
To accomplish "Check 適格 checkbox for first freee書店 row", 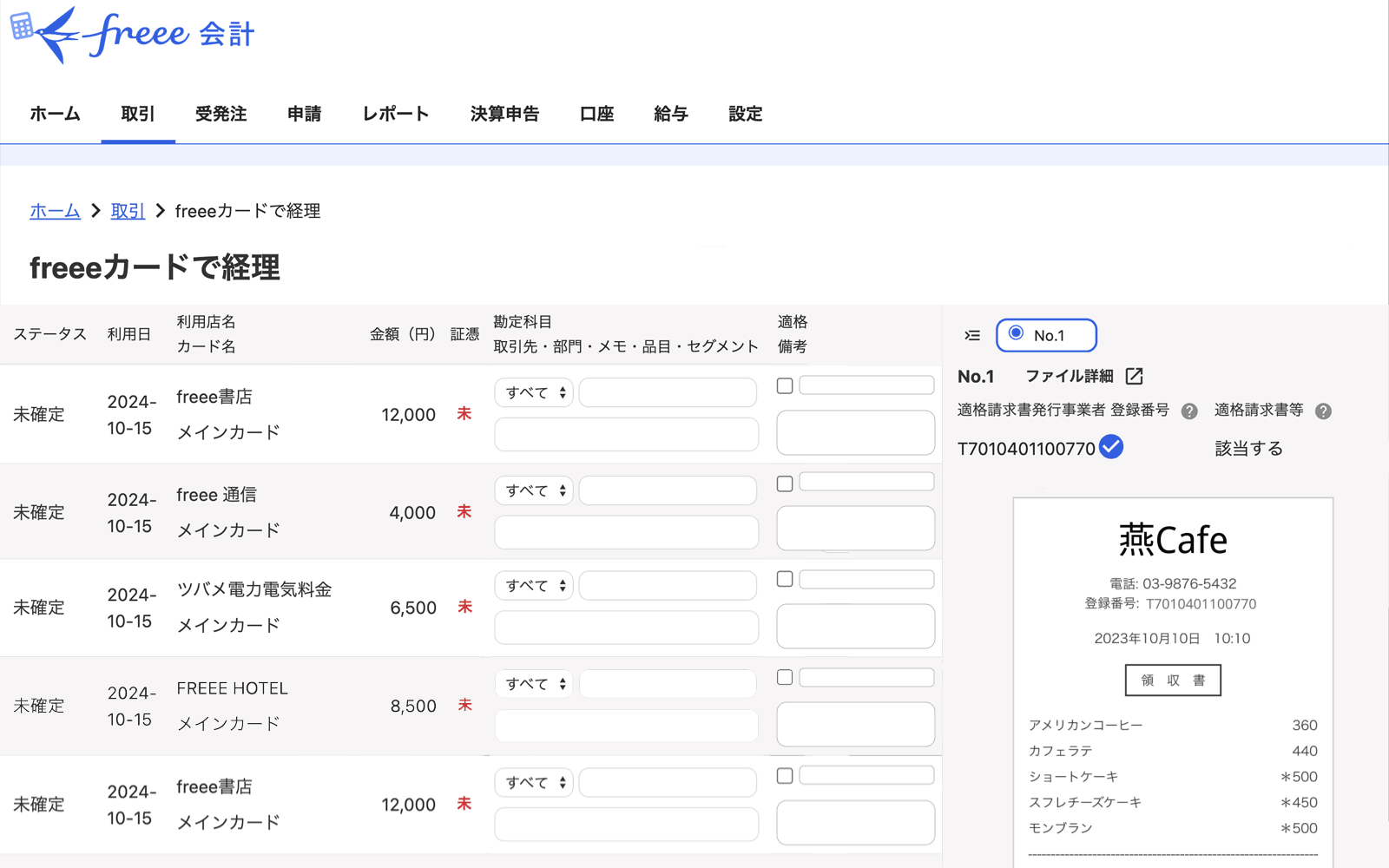I will (x=785, y=386).
